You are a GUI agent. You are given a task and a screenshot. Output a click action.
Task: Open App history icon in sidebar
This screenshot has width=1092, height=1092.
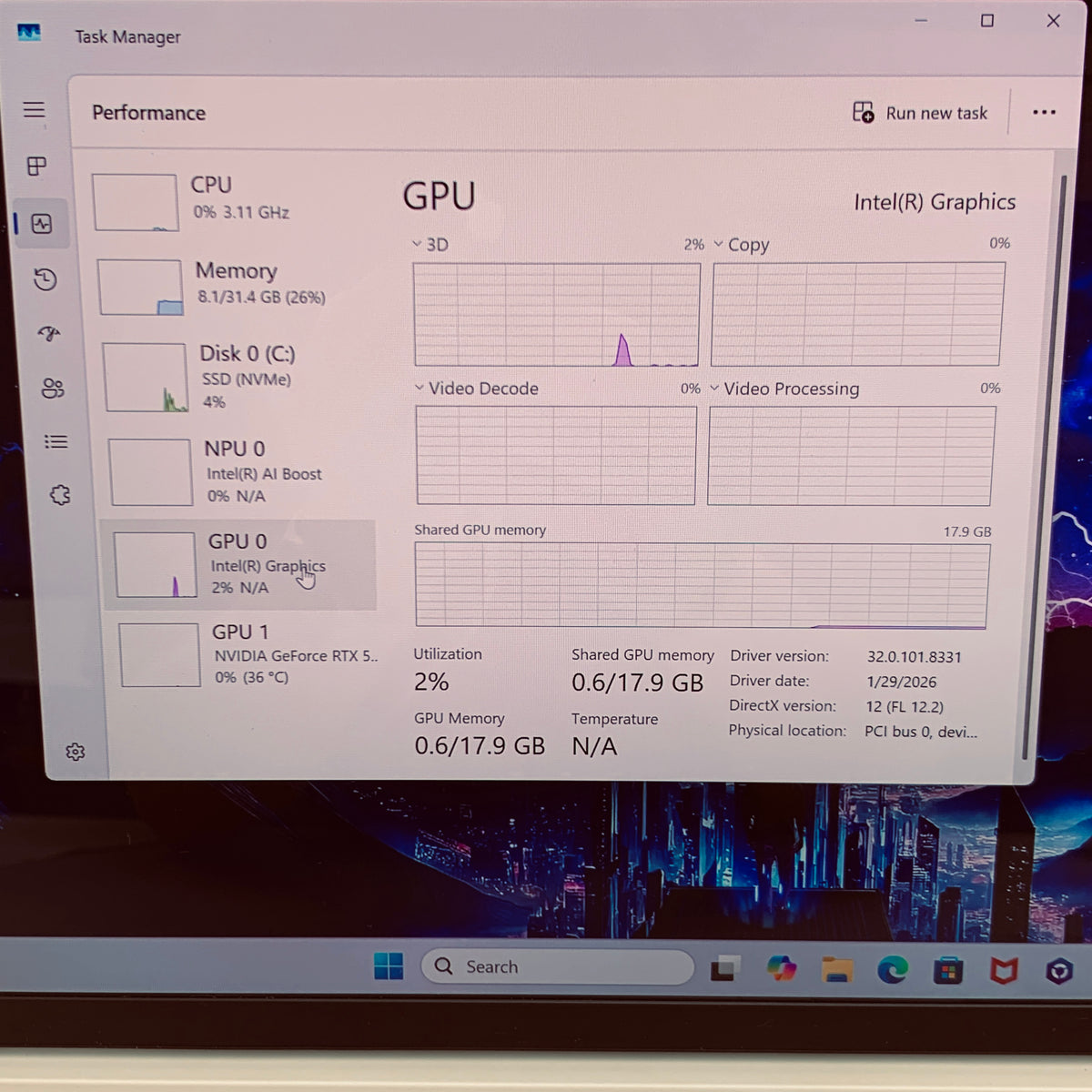pos(45,278)
